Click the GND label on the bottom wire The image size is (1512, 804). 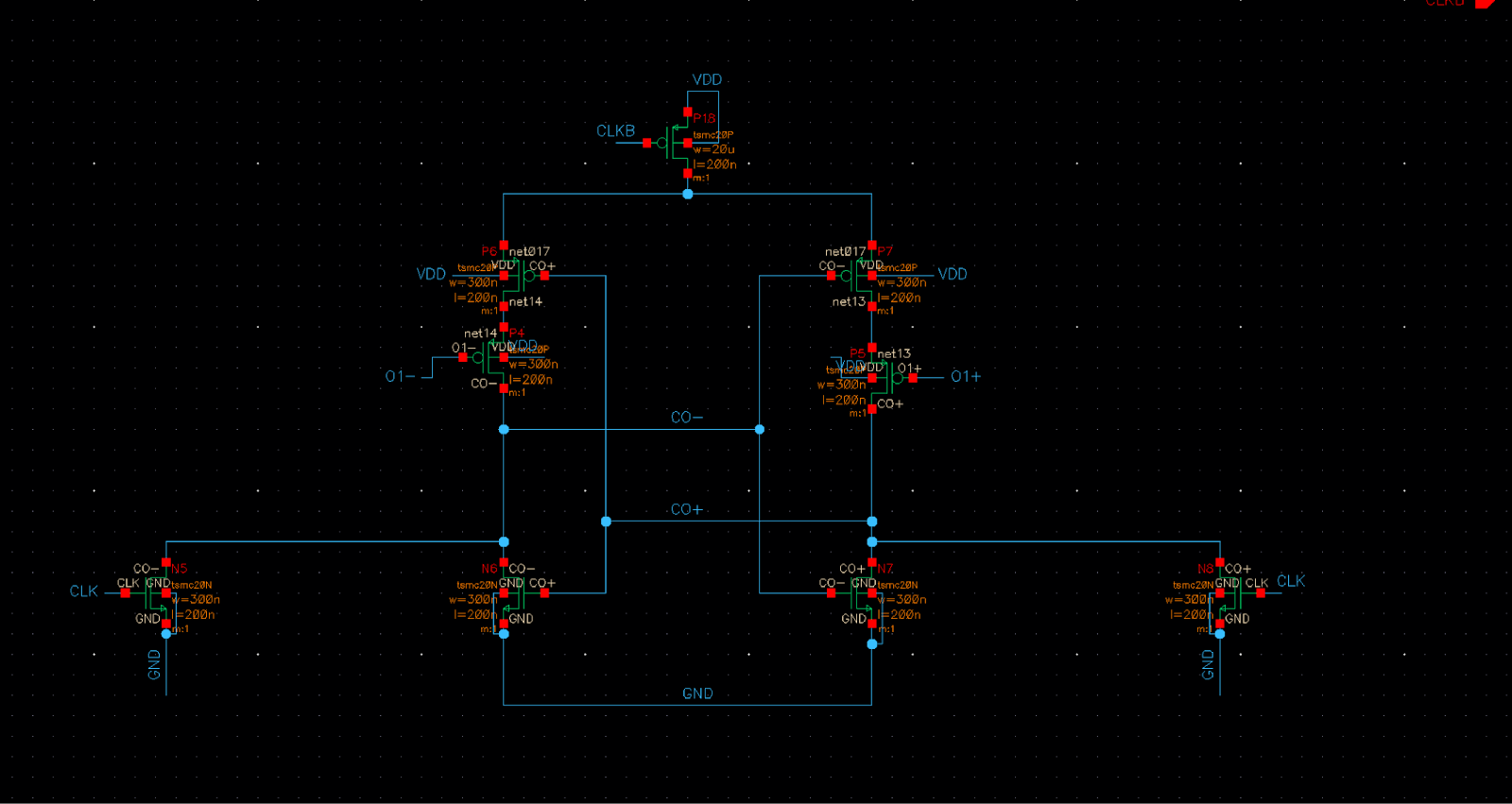[697, 693]
